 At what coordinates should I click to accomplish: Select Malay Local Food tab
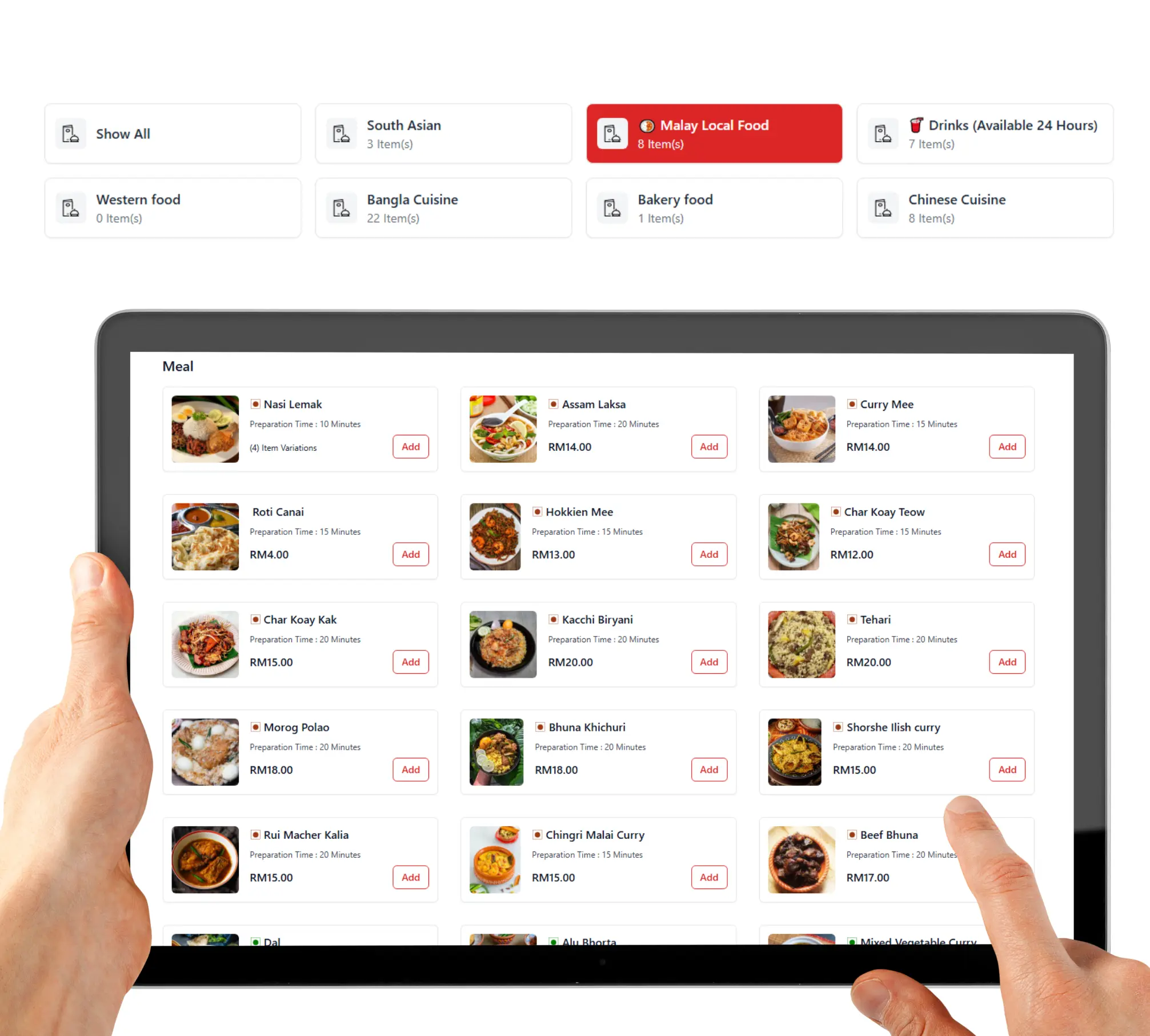click(x=713, y=133)
